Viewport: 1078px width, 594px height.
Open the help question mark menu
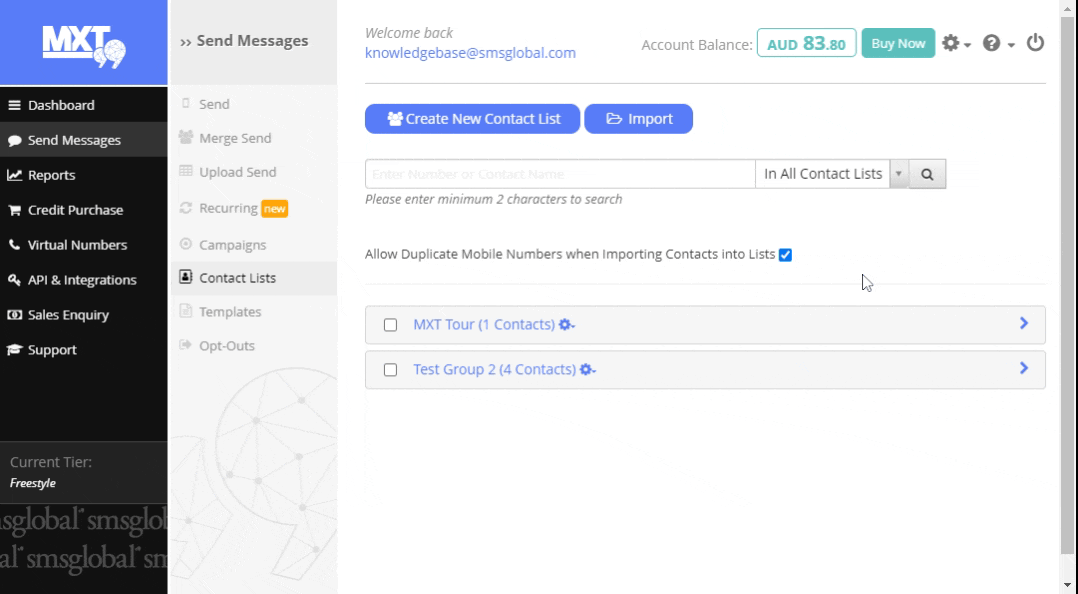point(997,44)
